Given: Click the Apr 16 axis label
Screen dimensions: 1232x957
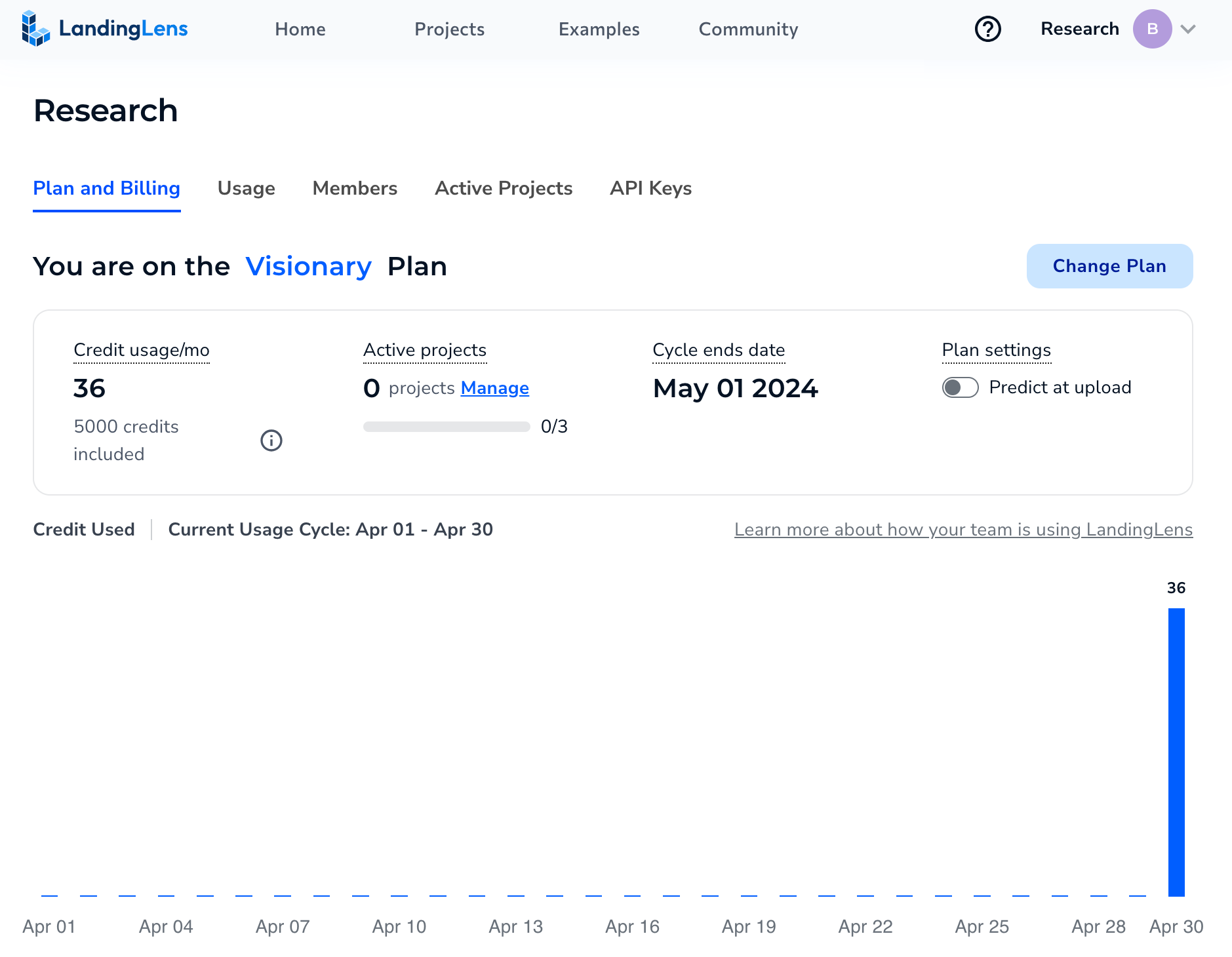Looking at the screenshot, I should point(632,927).
